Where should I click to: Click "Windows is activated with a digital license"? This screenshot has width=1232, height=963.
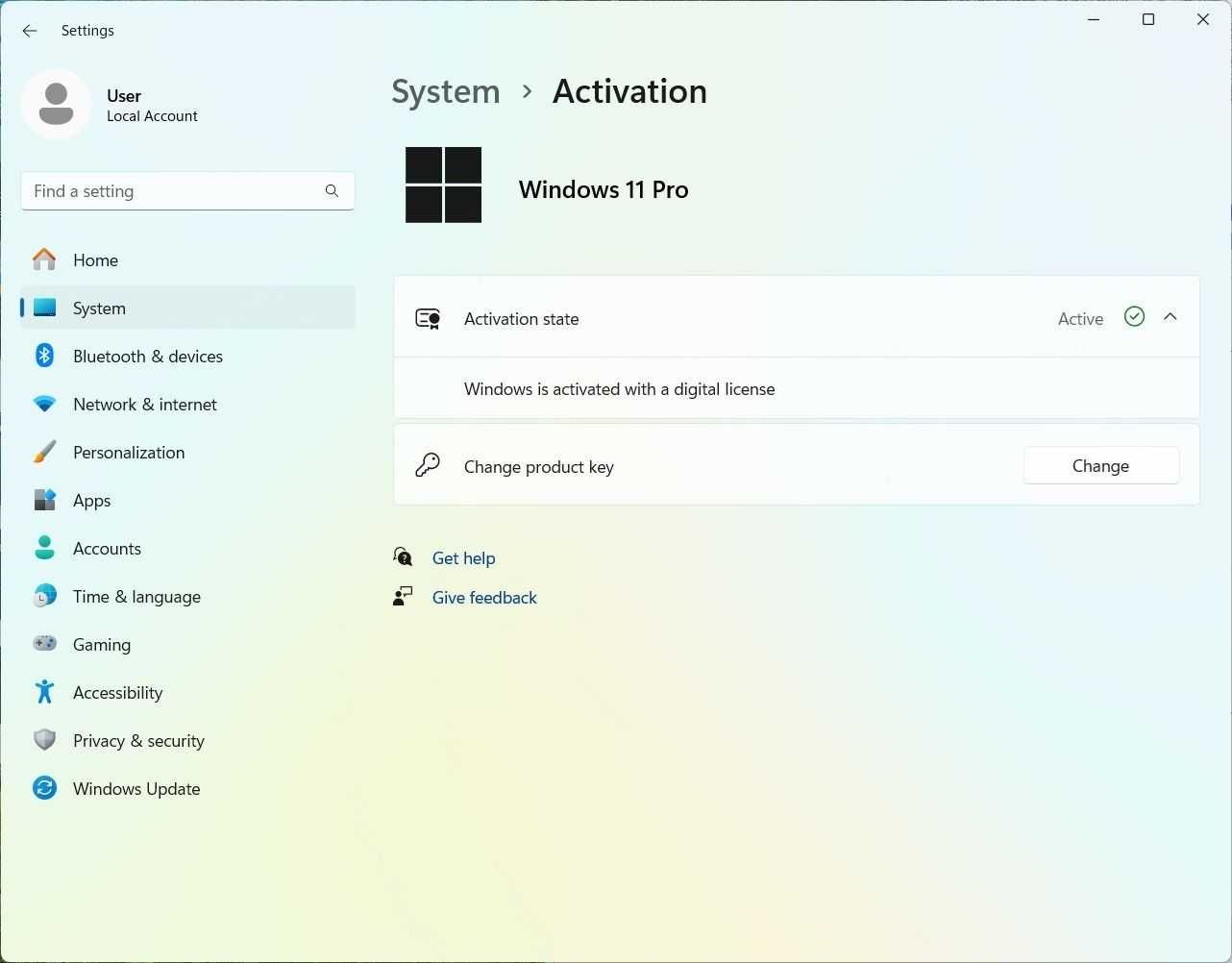pos(620,389)
